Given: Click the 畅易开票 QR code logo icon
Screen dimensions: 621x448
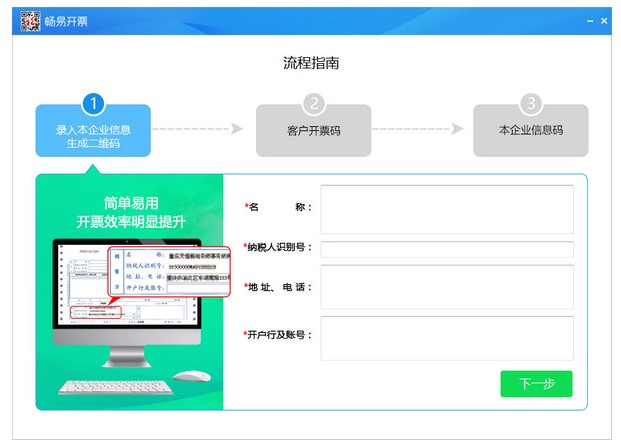Looking at the screenshot, I should tap(30, 21).
